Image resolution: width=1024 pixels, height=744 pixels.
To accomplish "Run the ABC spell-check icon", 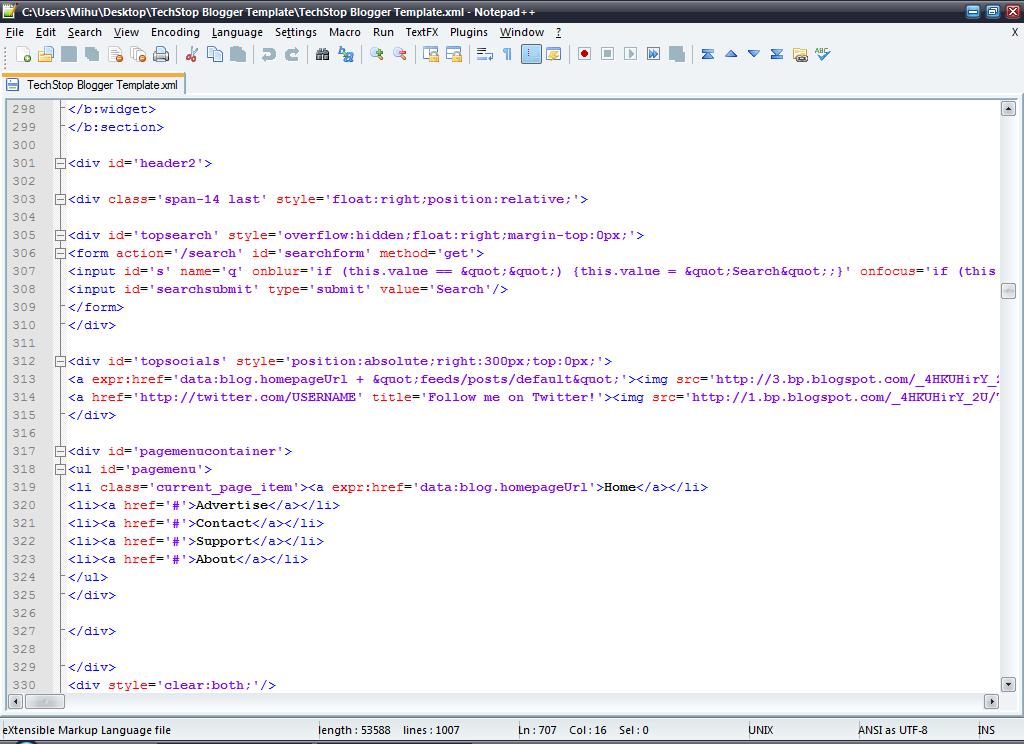I will 823,55.
